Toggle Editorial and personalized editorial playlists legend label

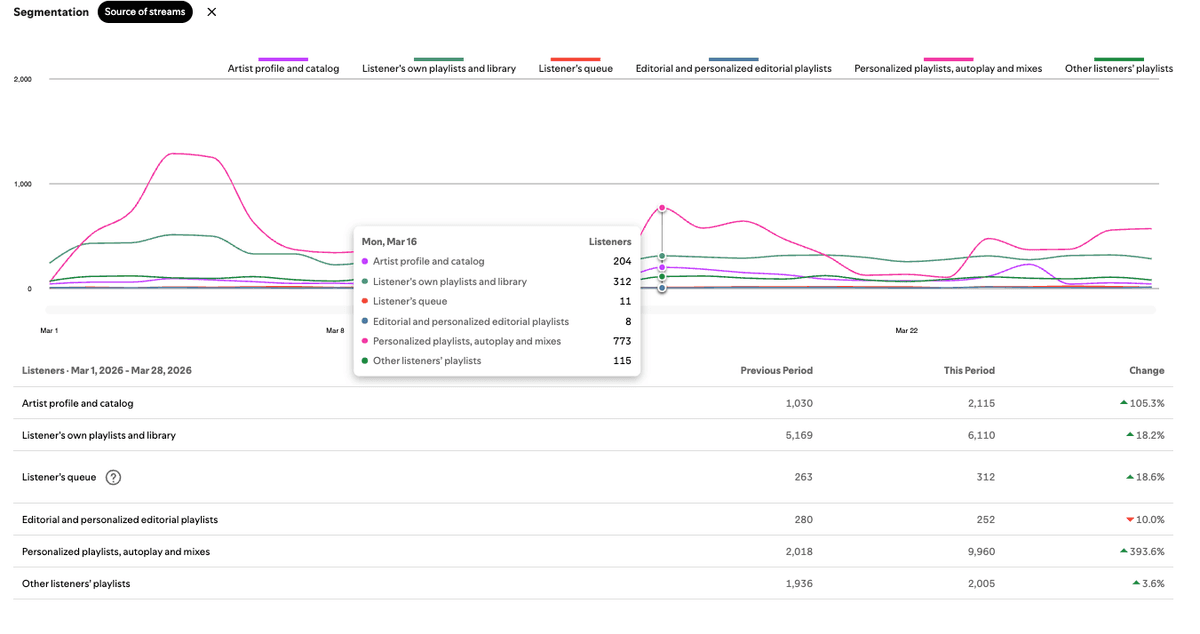pyautogui.click(x=734, y=69)
